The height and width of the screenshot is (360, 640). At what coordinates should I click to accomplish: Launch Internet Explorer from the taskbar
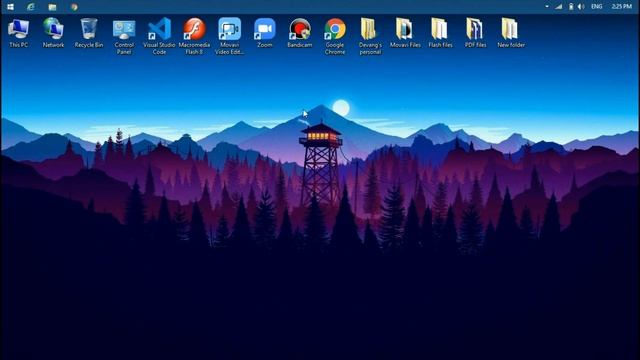click(31, 7)
